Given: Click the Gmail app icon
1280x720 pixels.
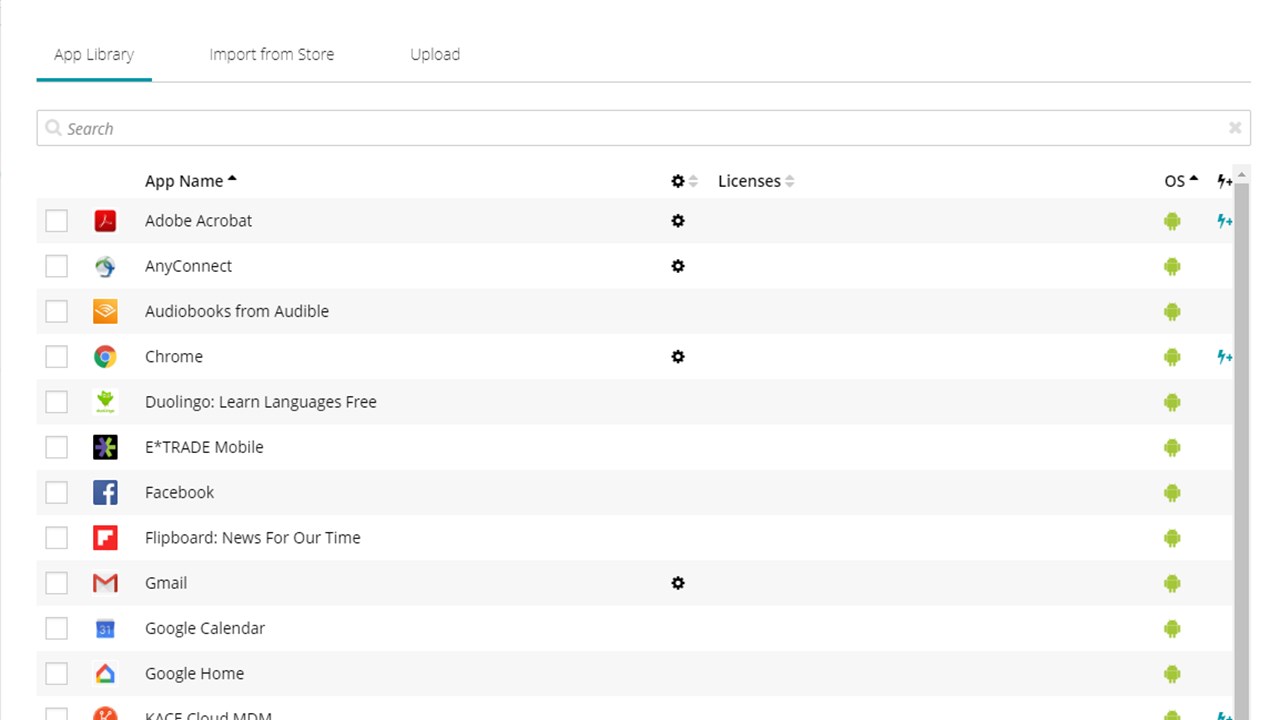Looking at the screenshot, I should click(x=105, y=583).
